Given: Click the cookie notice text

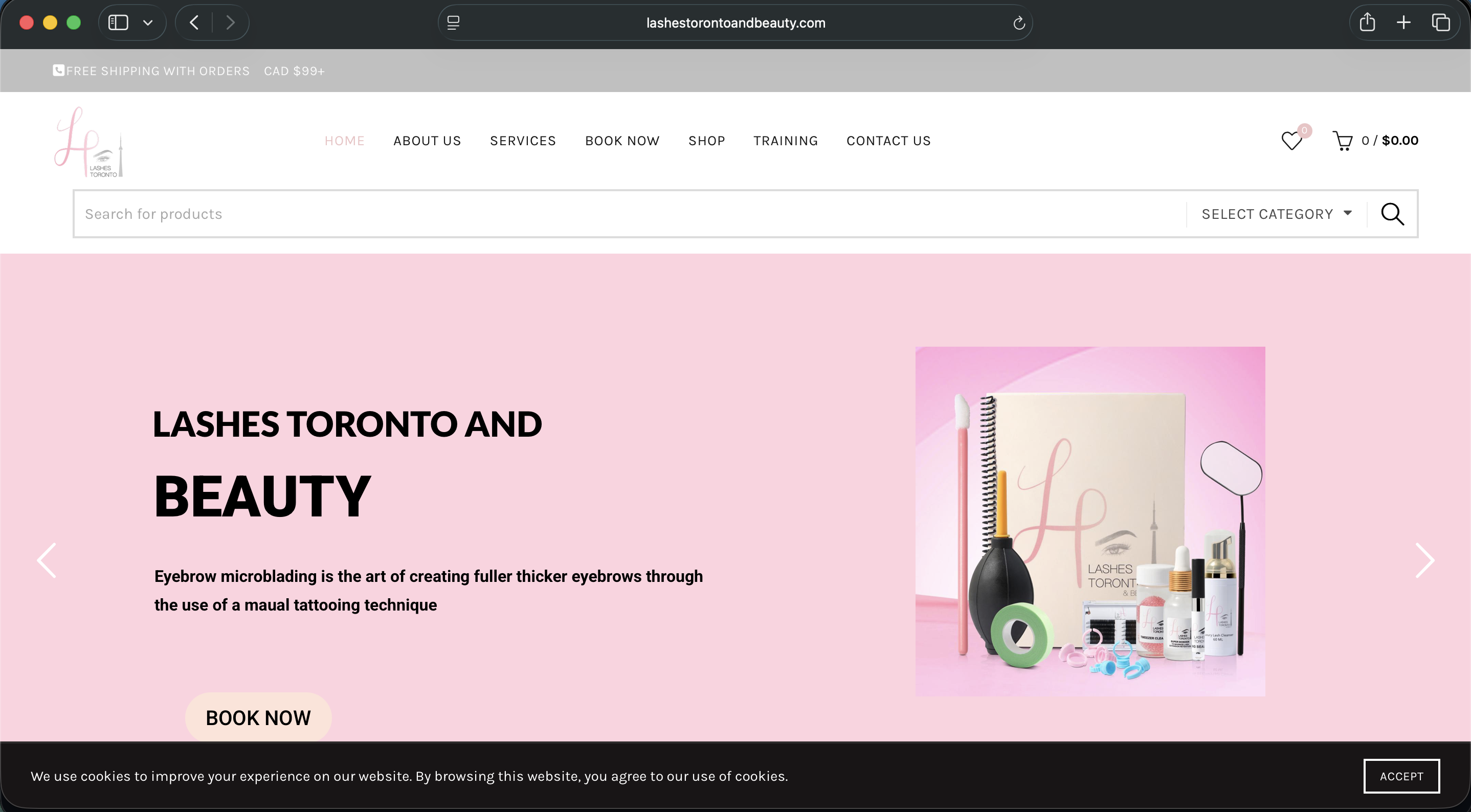Looking at the screenshot, I should click(x=410, y=776).
